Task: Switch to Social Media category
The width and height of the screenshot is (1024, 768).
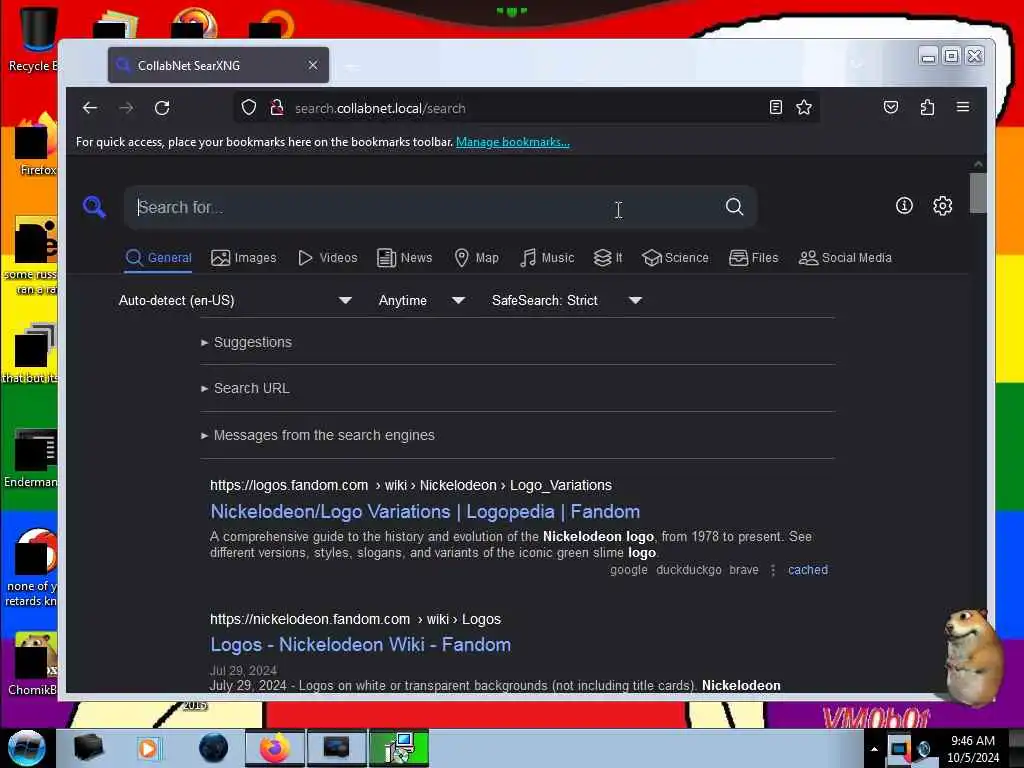Action: pos(845,258)
